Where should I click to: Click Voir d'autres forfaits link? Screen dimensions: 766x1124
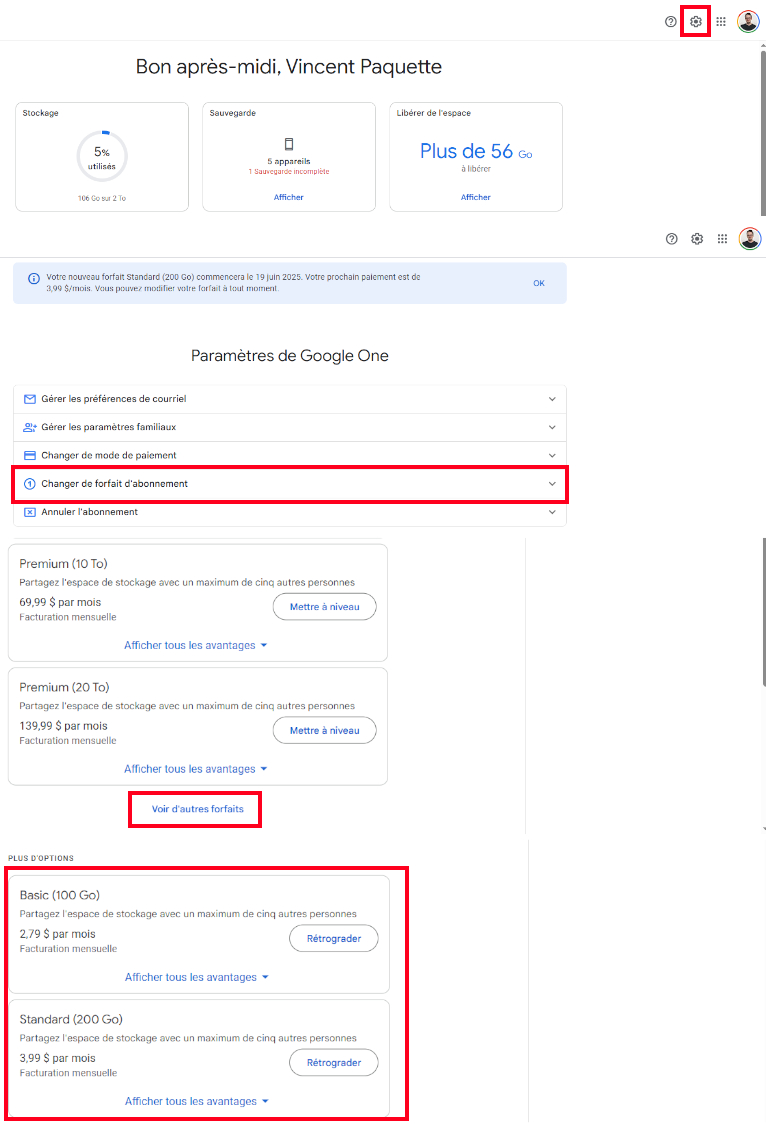click(x=198, y=809)
